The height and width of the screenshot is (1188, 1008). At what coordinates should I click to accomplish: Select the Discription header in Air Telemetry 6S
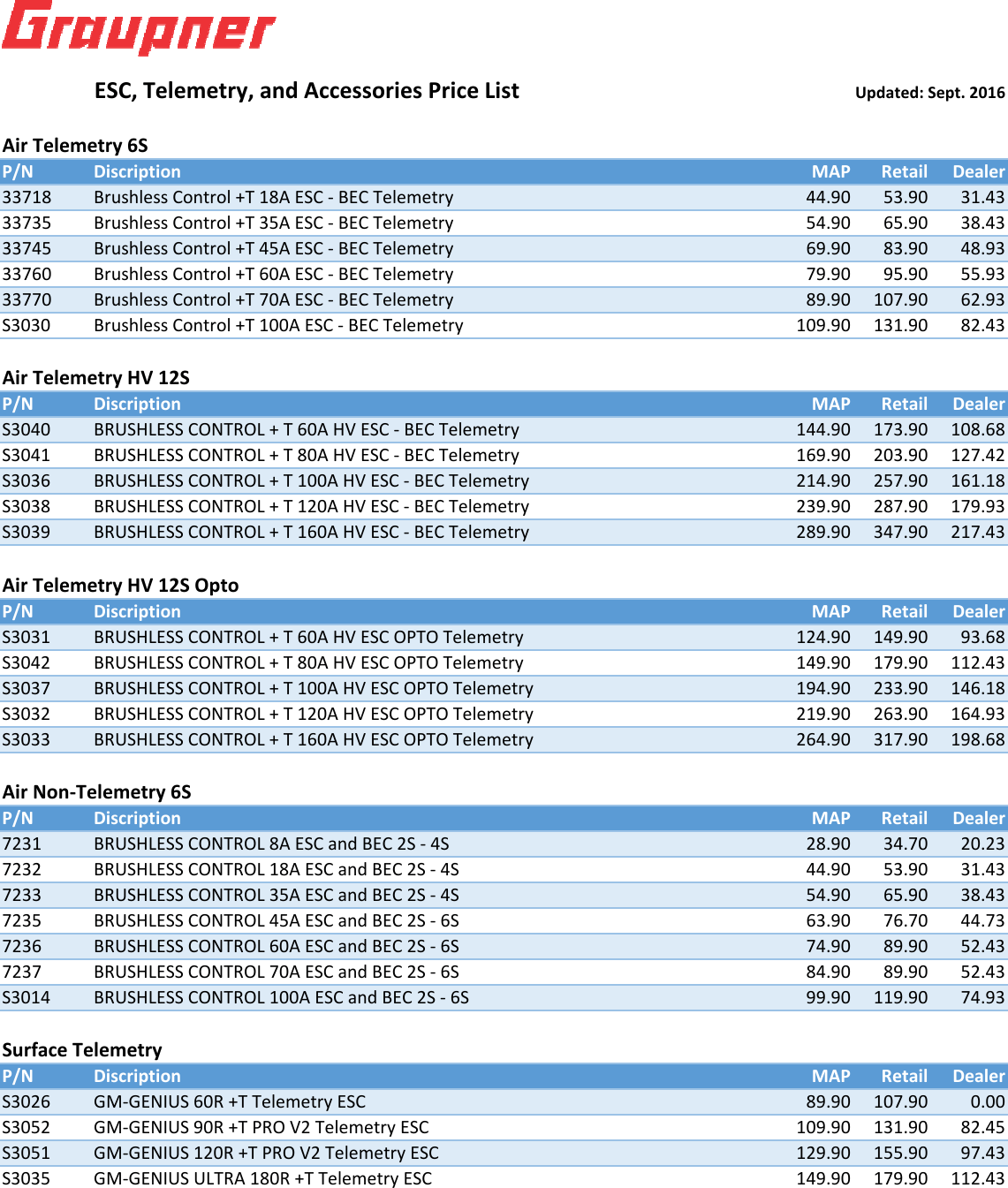coord(137,171)
